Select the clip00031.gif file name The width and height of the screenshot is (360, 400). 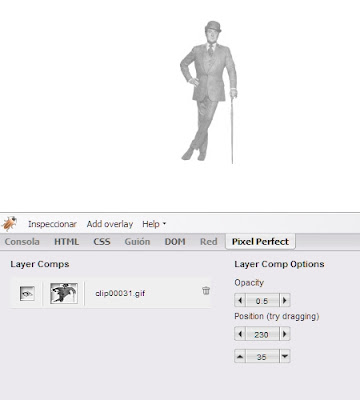(x=120, y=293)
